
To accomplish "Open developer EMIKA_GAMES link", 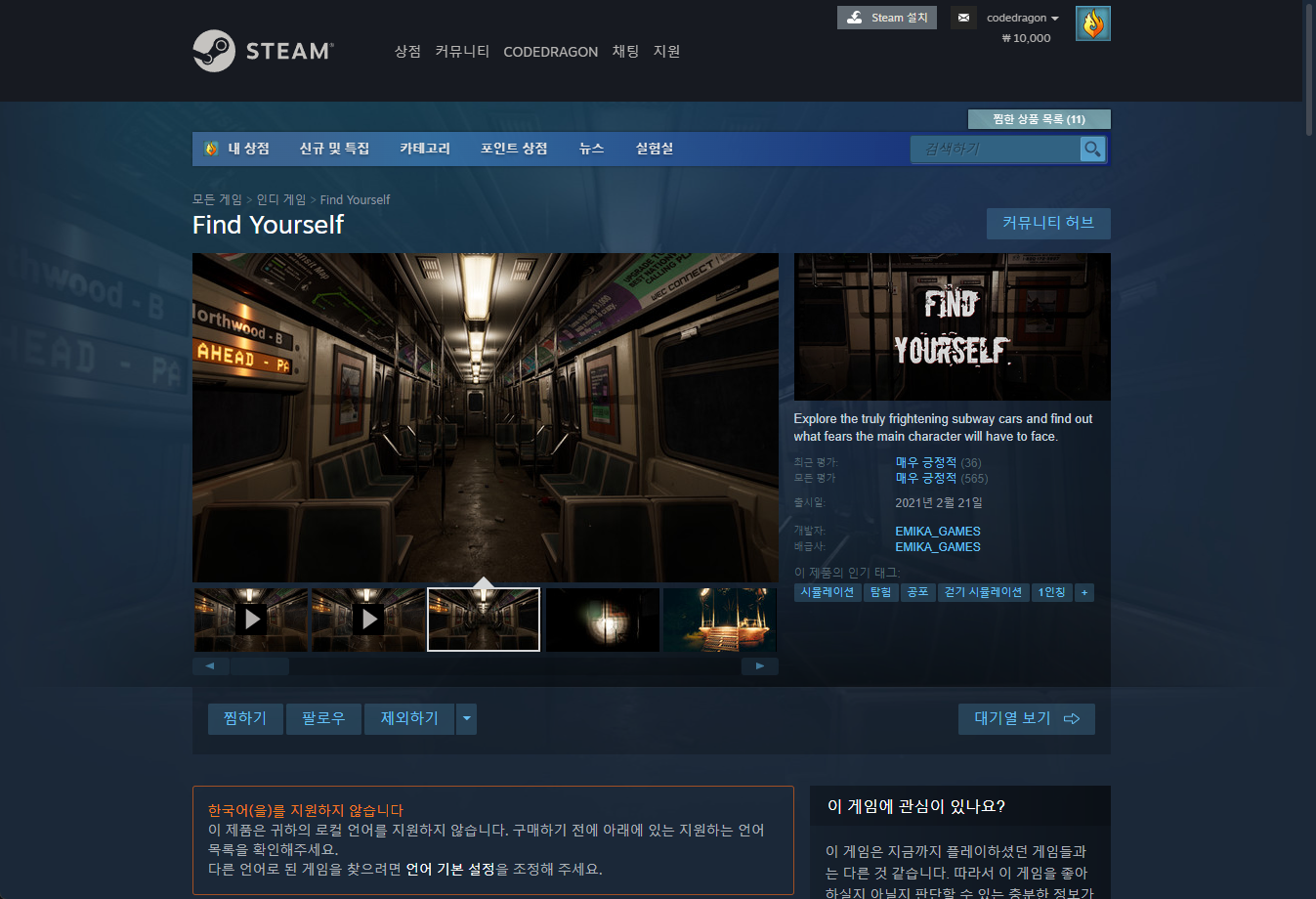I will 938,532.
